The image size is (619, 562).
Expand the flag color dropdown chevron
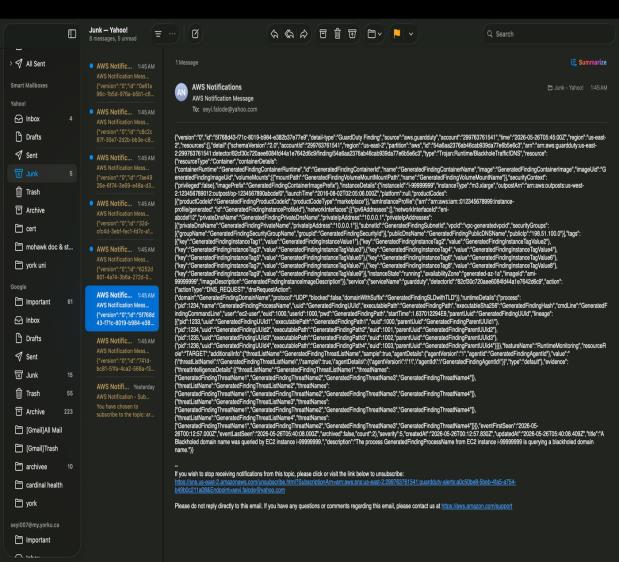[x=411, y=34]
